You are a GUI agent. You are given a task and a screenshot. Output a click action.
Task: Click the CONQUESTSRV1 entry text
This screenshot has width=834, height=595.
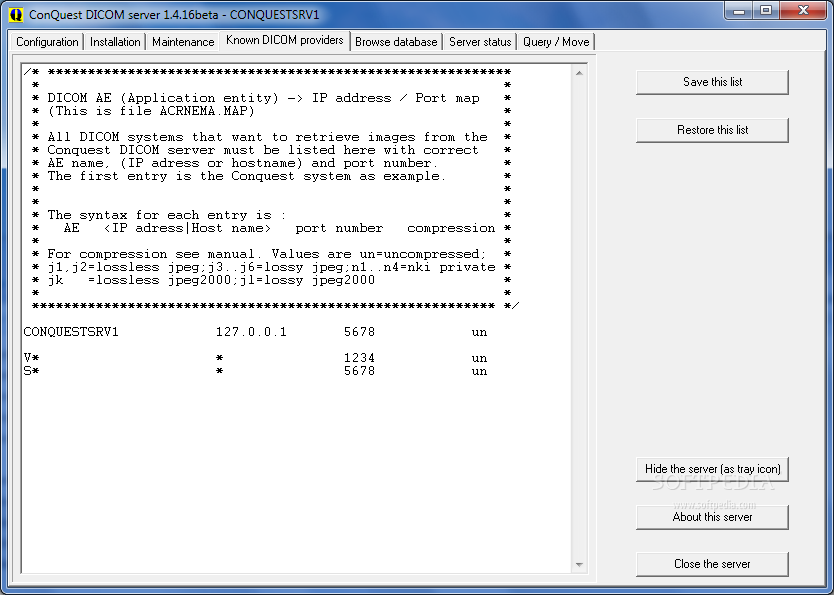coord(71,332)
